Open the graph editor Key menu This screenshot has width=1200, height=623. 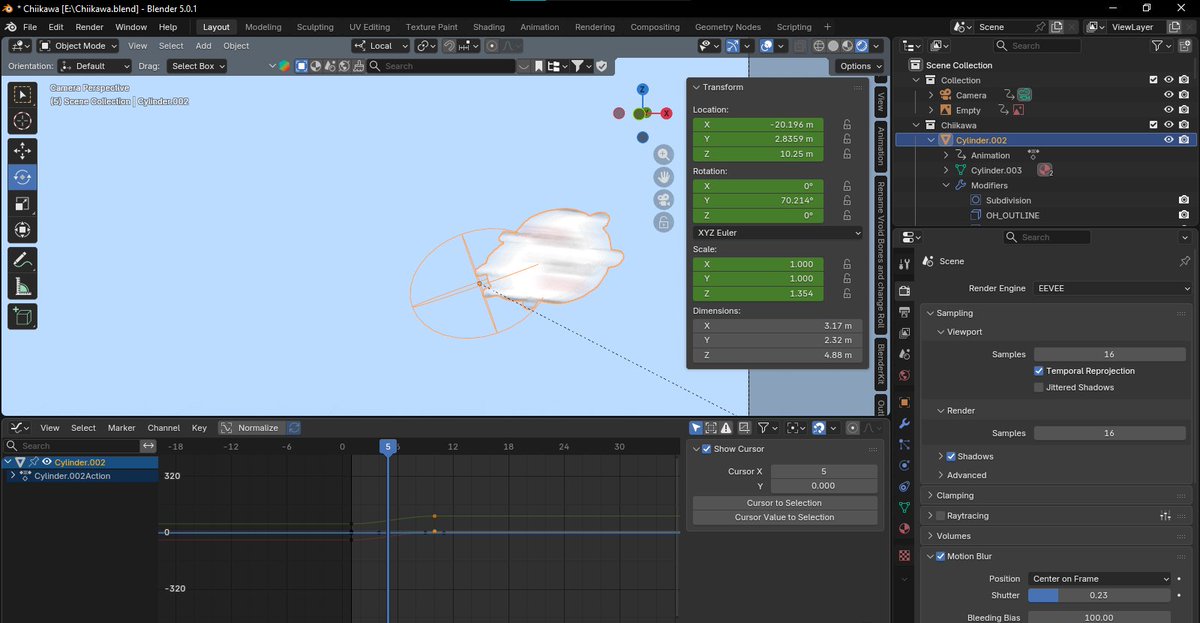[x=199, y=428]
